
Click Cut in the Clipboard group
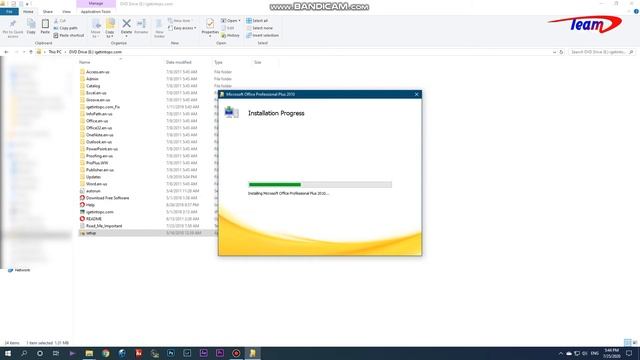60,21
